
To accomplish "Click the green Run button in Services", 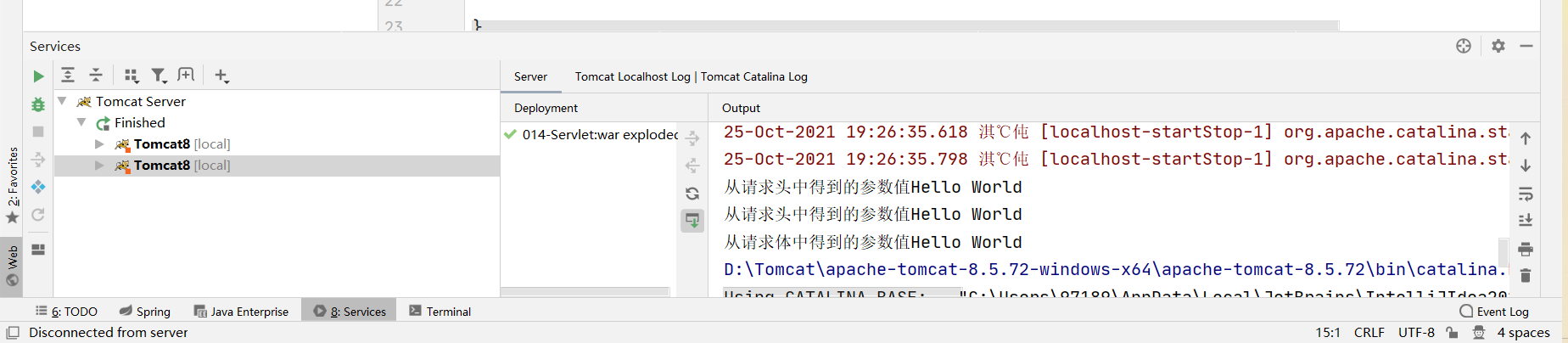I will coord(38,76).
